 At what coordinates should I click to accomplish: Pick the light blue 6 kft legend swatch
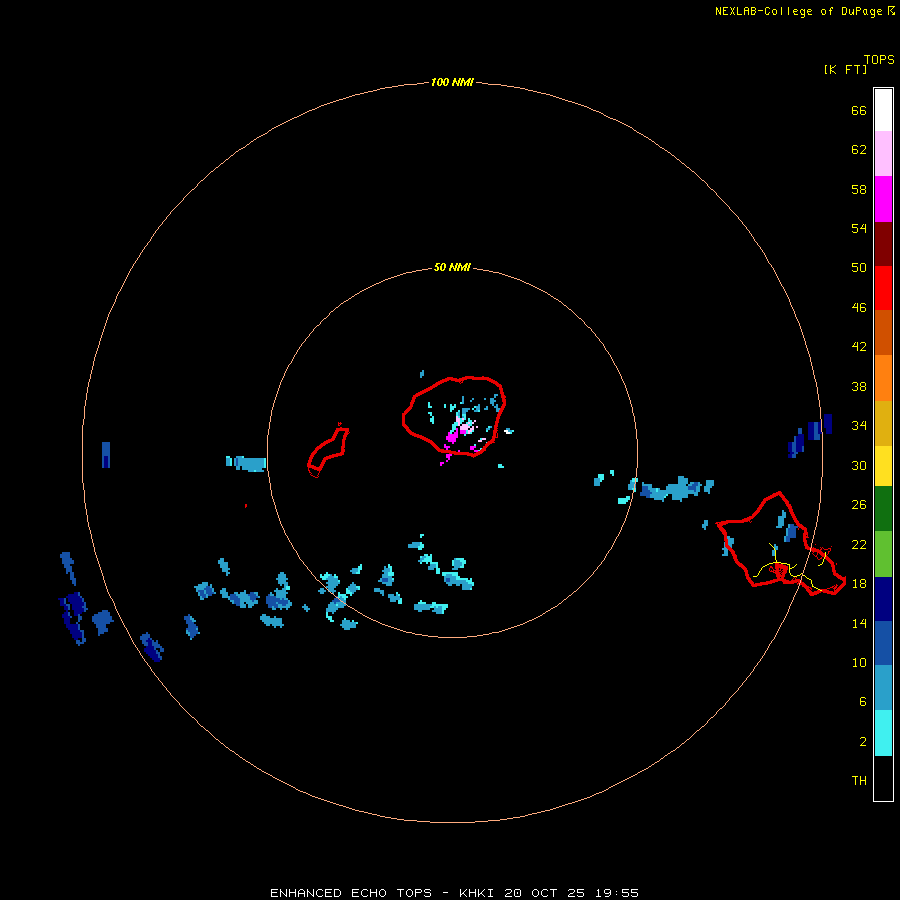(883, 688)
